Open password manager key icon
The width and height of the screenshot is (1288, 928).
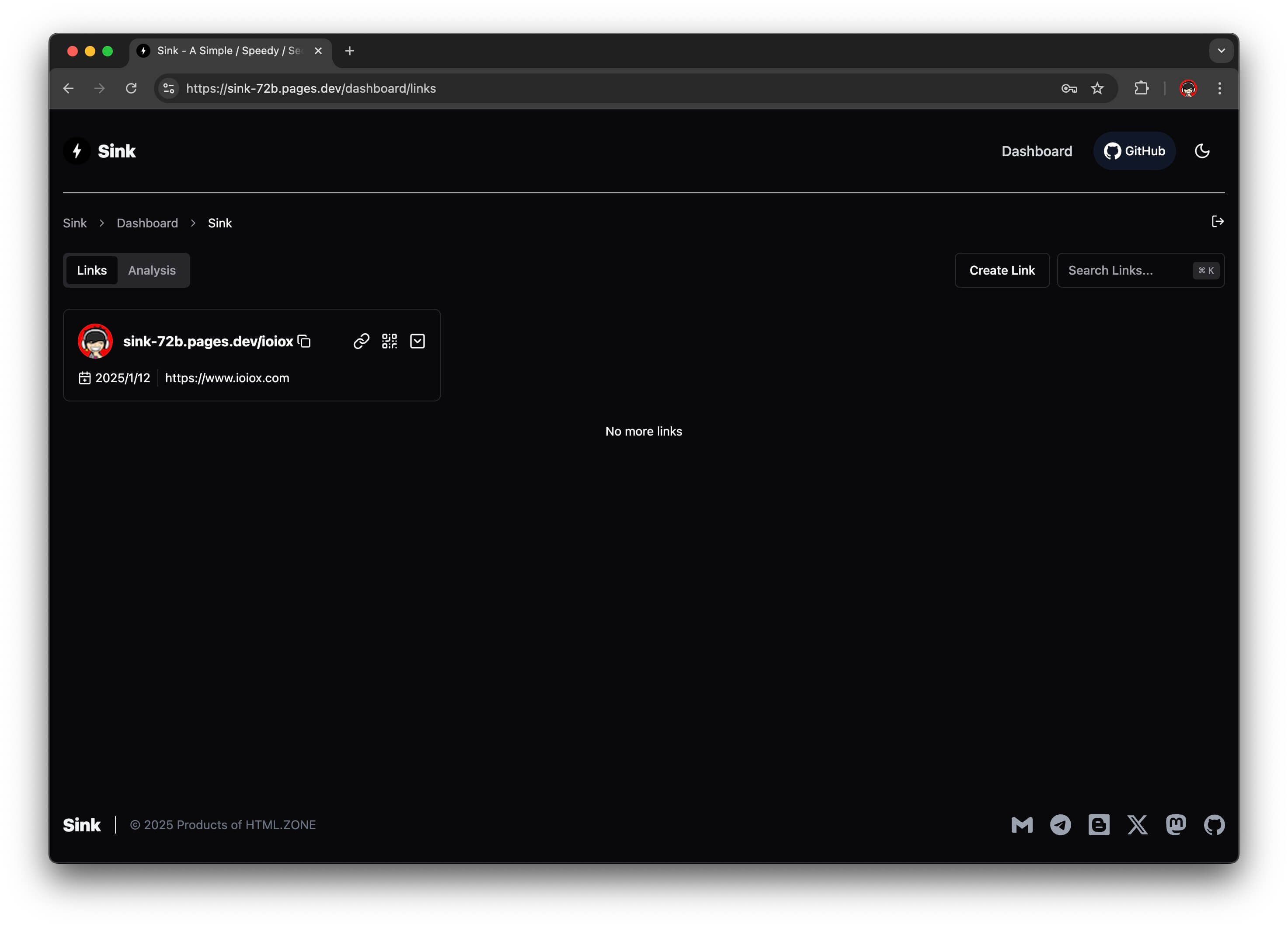pos(1069,89)
